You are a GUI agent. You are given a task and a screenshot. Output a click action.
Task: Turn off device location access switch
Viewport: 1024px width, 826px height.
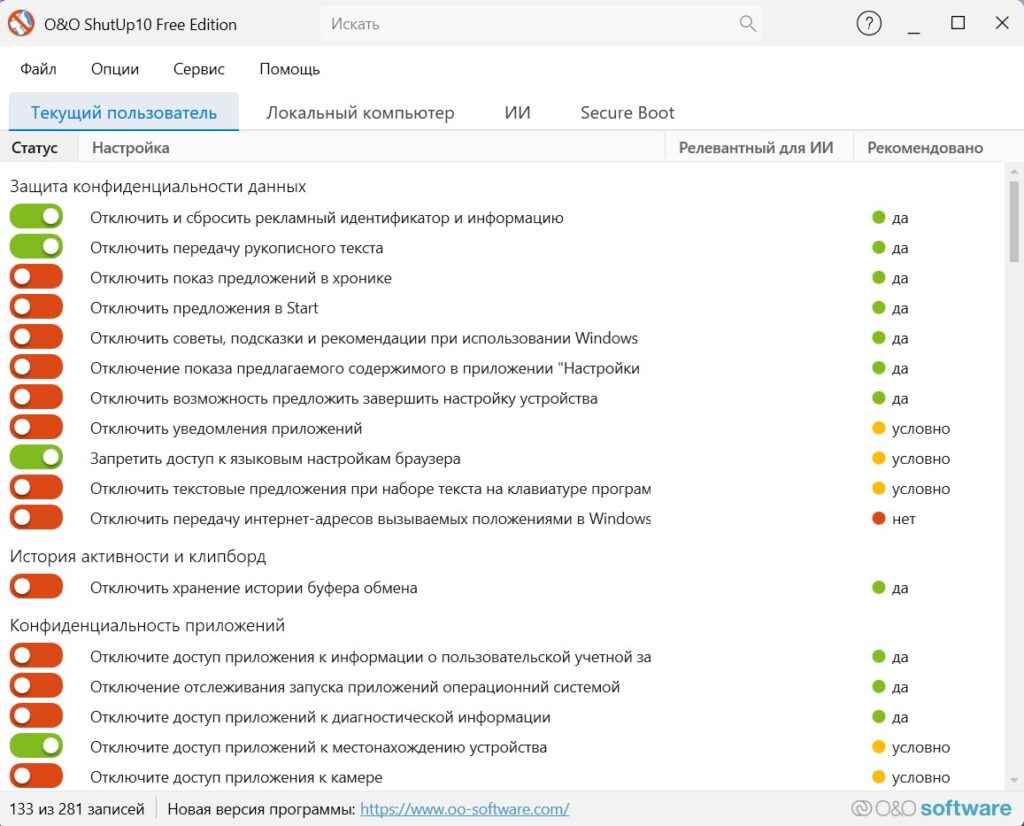(x=36, y=746)
